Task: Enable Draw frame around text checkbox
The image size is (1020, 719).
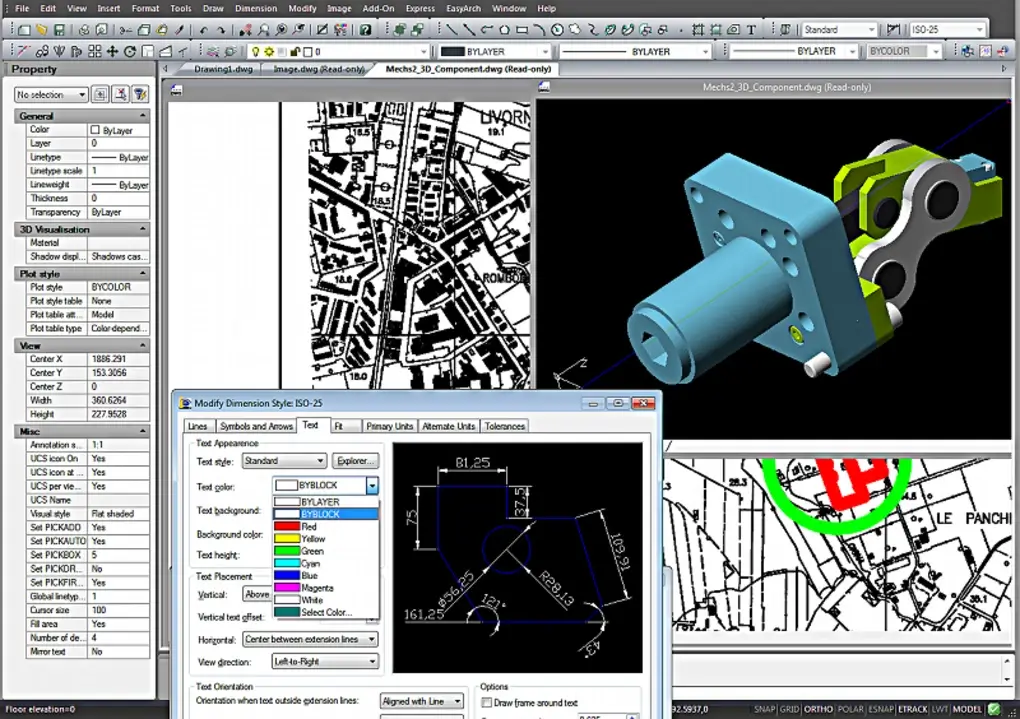Action: point(487,703)
